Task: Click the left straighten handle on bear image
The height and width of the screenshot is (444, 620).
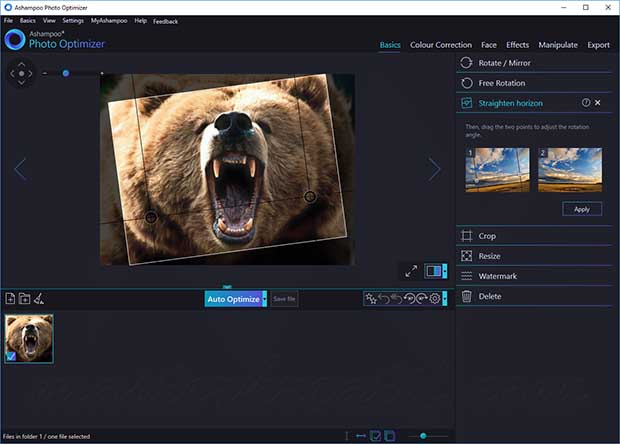Action: (x=151, y=217)
